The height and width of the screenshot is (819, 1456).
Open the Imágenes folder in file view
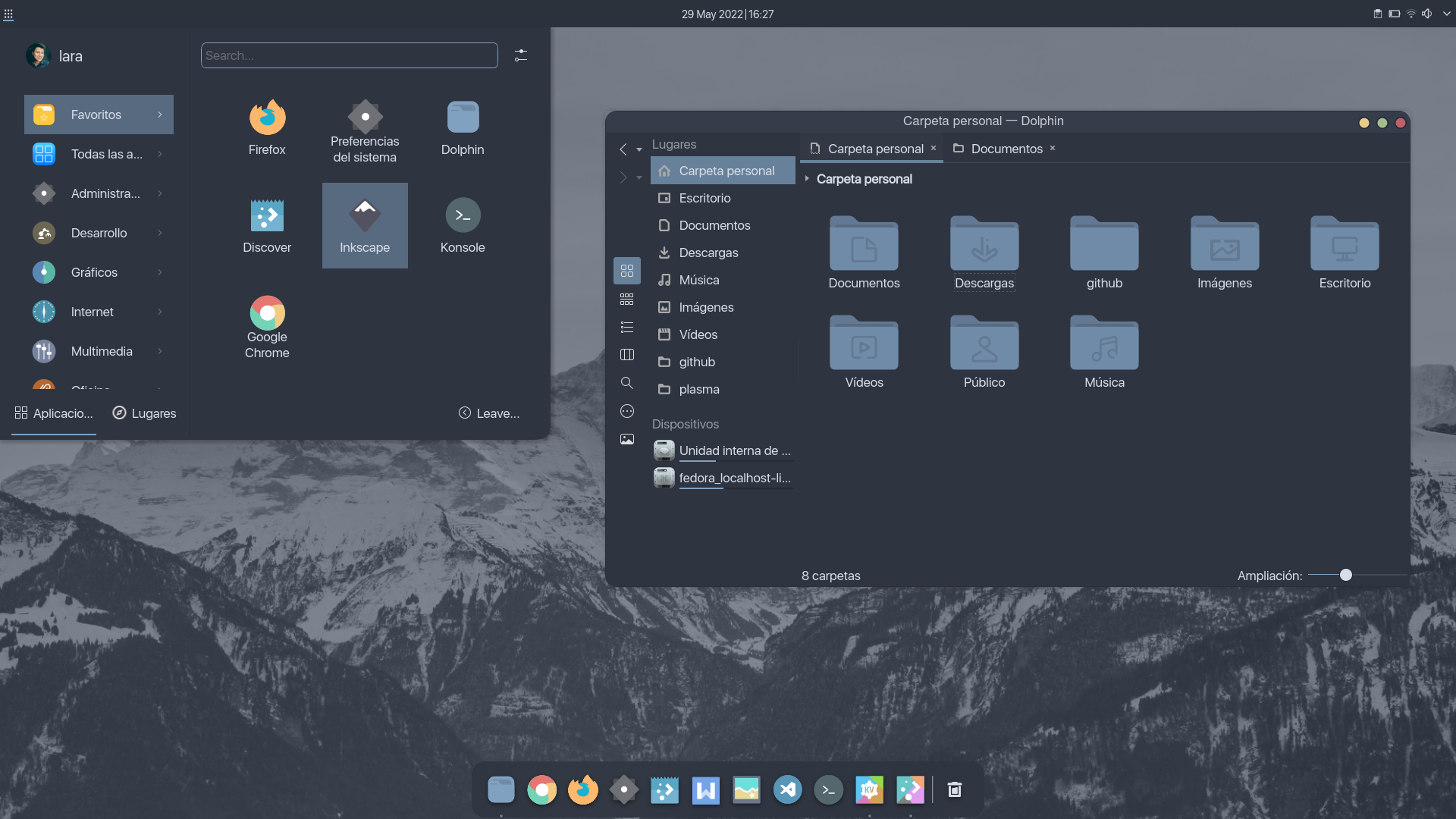click(x=1225, y=253)
